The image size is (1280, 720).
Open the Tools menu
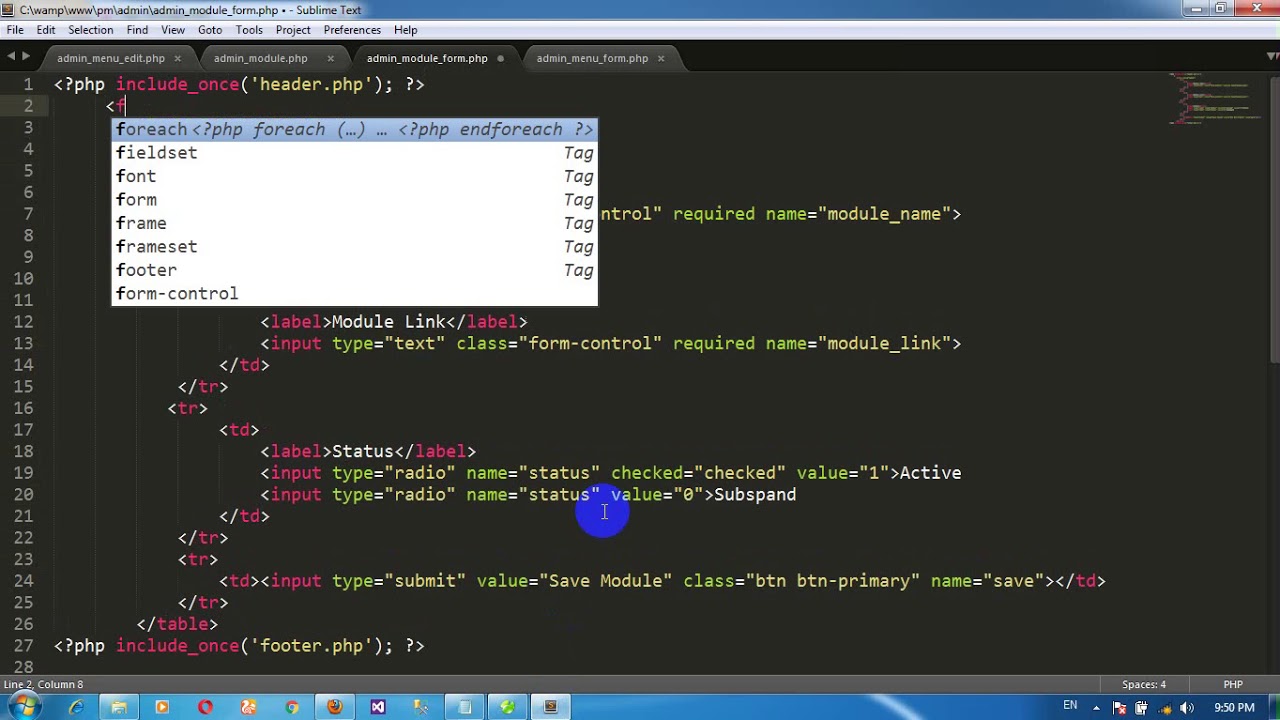(249, 30)
